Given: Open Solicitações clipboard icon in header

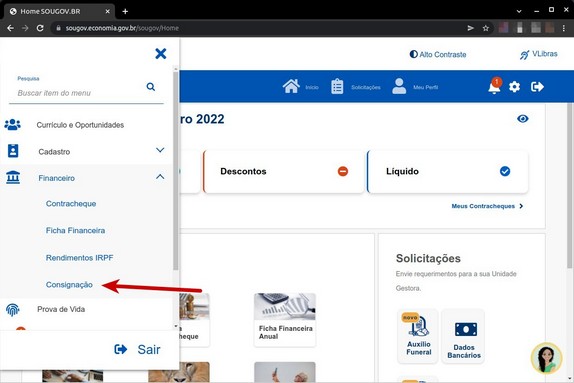Looking at the screenshot, I should [x=337, y=87].
